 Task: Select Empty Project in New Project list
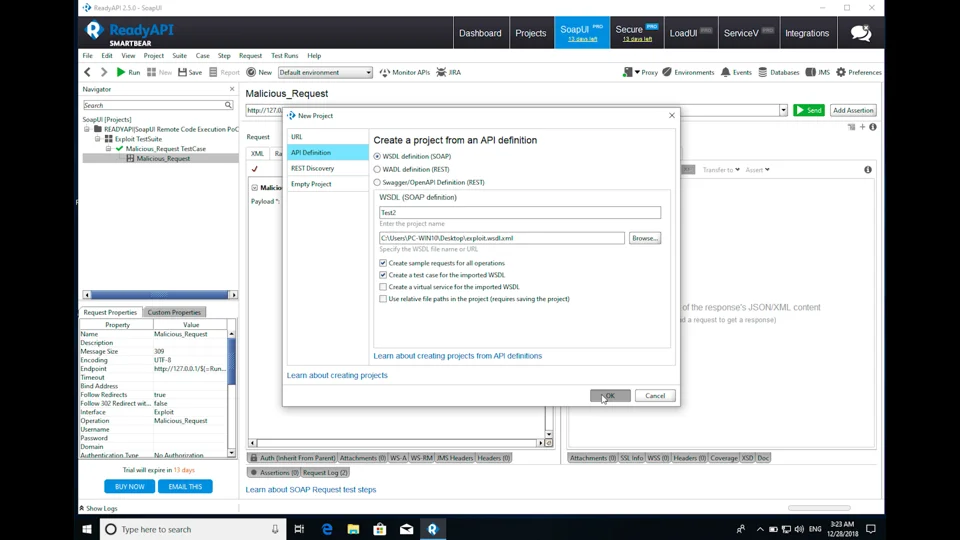(x=328, y=184)
